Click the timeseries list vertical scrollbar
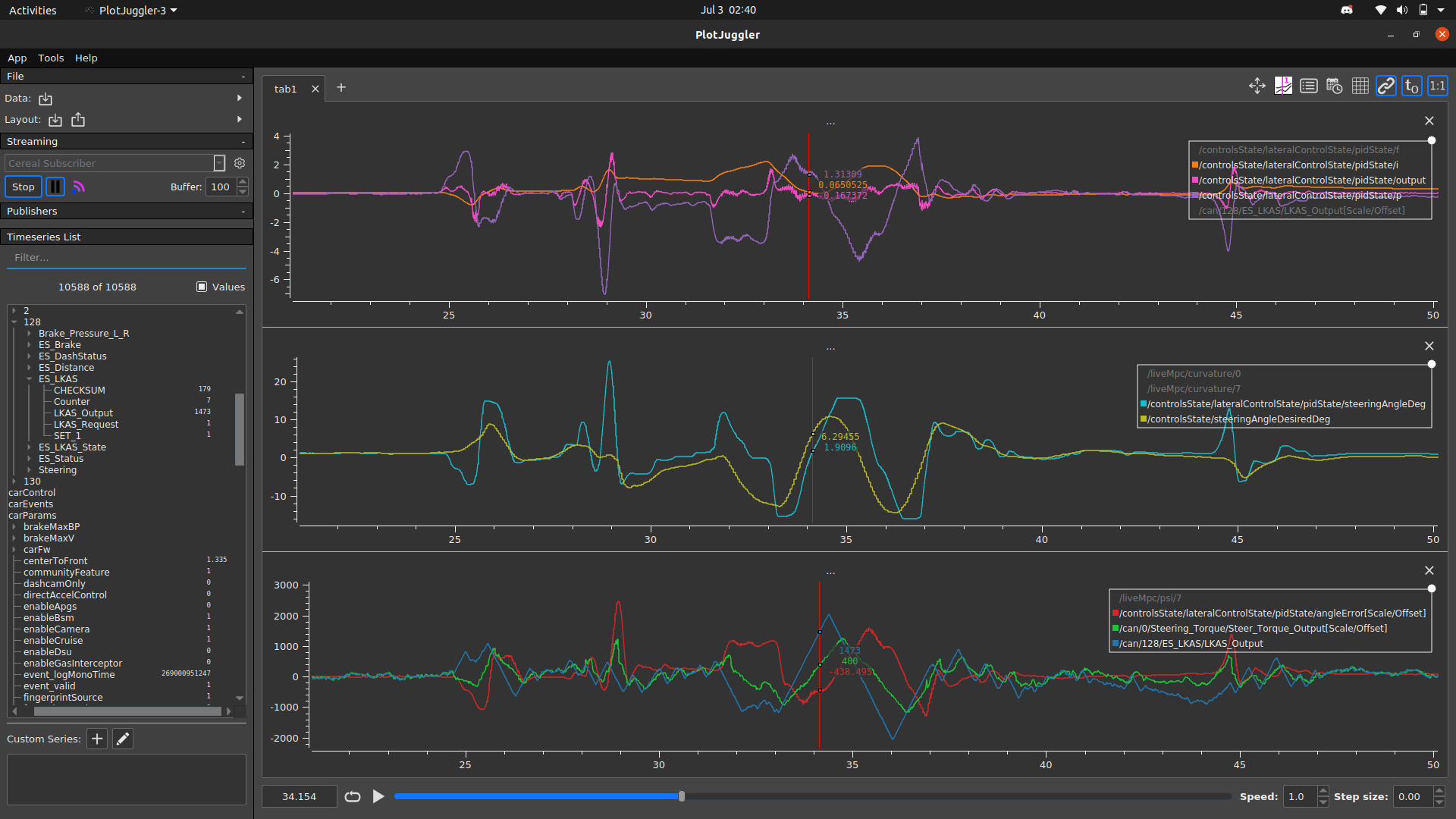 240,429
